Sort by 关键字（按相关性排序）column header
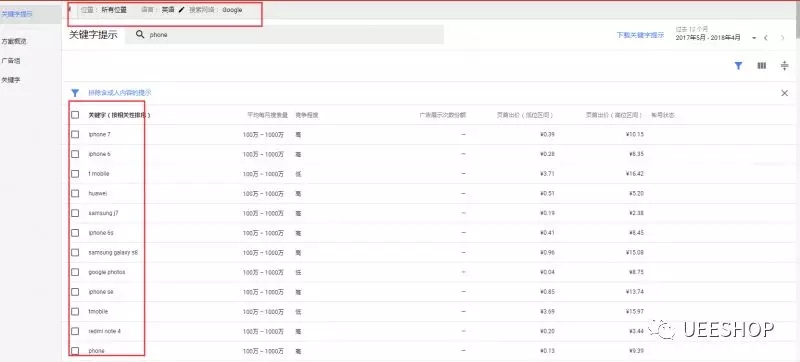 119,115
